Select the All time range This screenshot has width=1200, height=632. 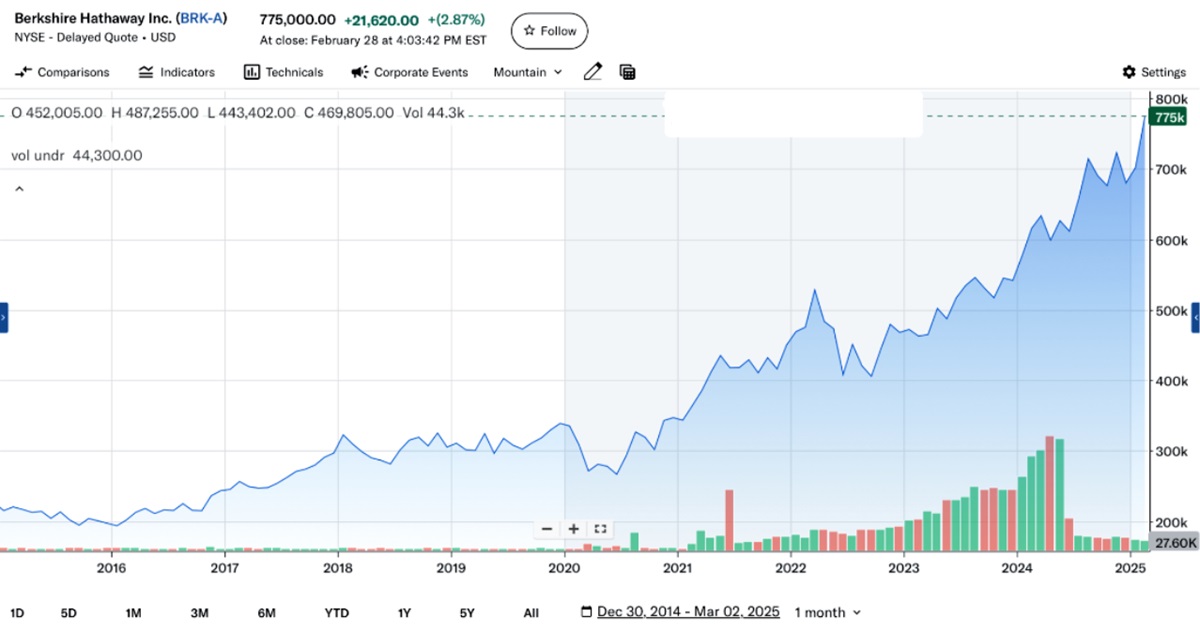531,612
